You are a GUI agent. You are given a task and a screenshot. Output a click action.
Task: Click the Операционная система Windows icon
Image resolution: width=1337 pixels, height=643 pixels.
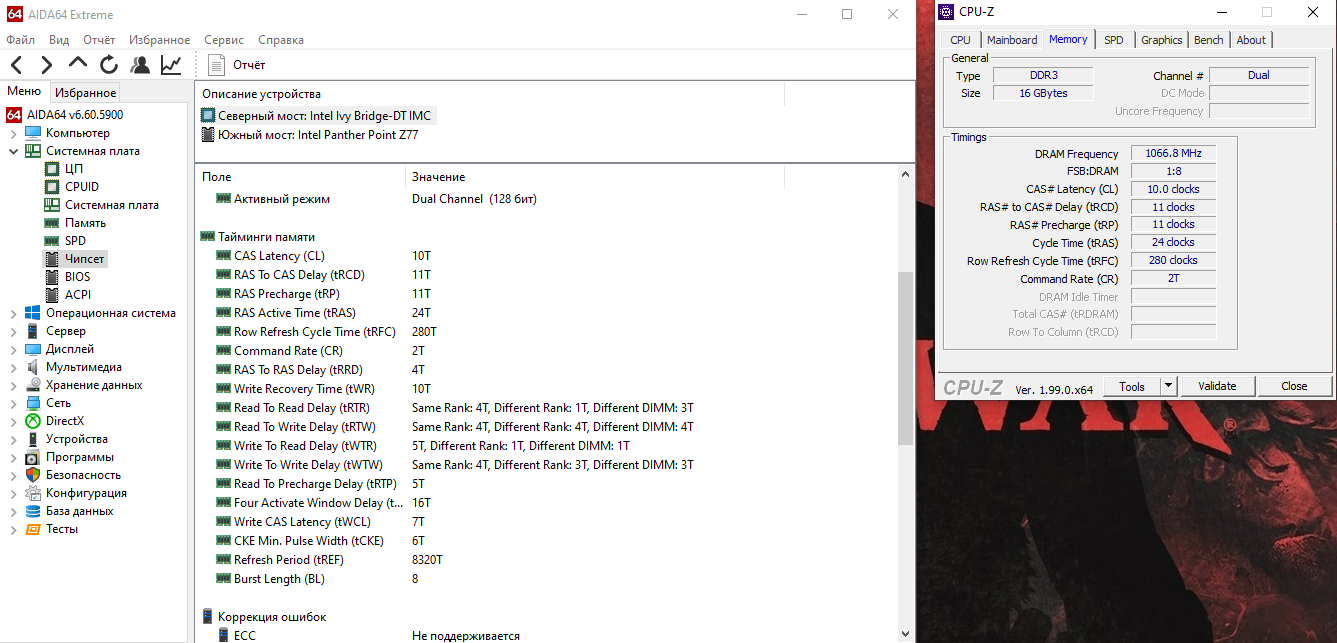tap(33, 313)
